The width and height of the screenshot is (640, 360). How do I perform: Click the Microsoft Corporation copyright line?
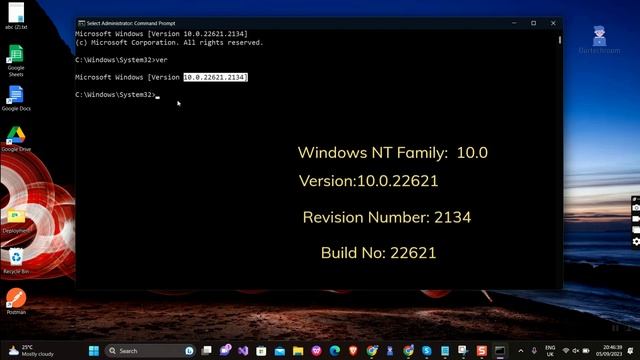click(x=169, y=42)
